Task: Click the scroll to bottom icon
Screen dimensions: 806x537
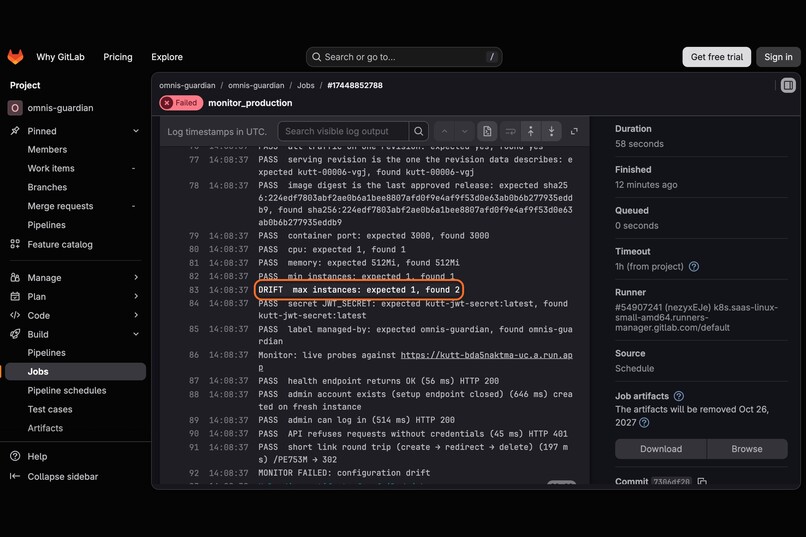Action: click(551, 132)
